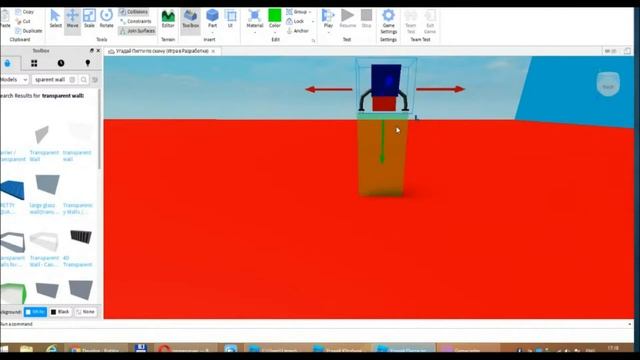The height and width of the screenshot is (360, 640).
Task: Open the UI insert tool
Action: tap(230, 19)
